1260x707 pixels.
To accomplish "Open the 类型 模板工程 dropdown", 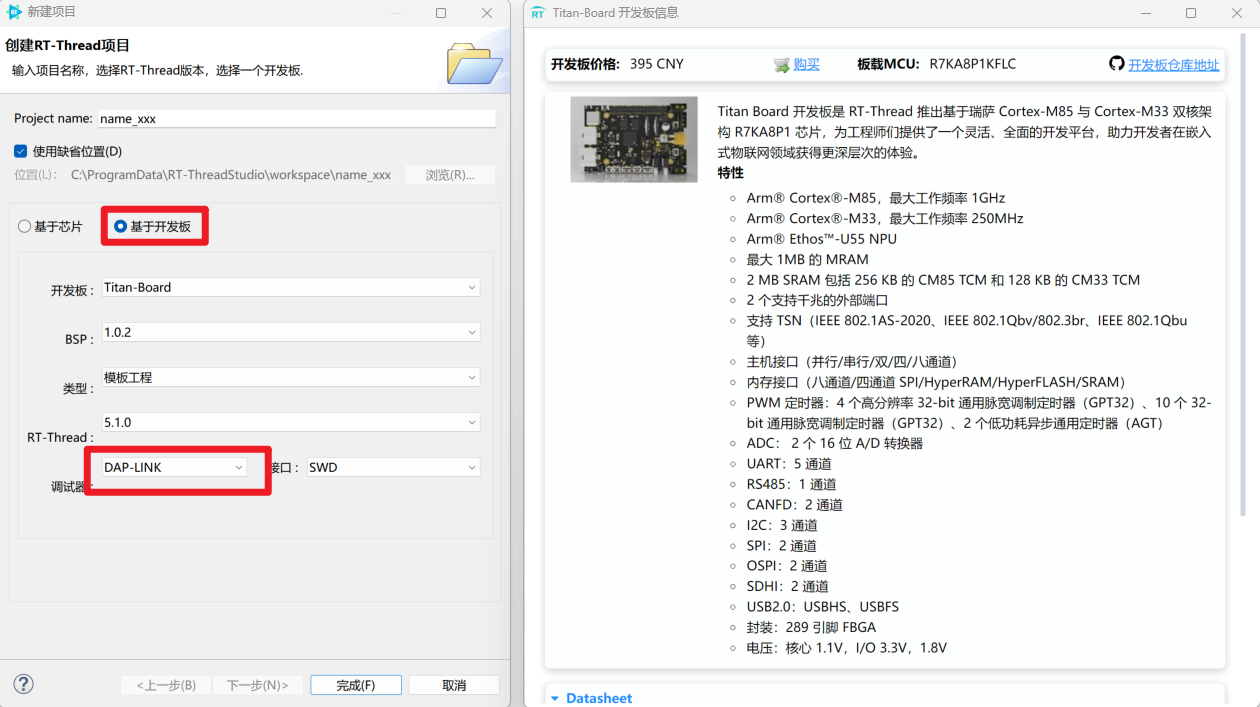I will (290, 377).
